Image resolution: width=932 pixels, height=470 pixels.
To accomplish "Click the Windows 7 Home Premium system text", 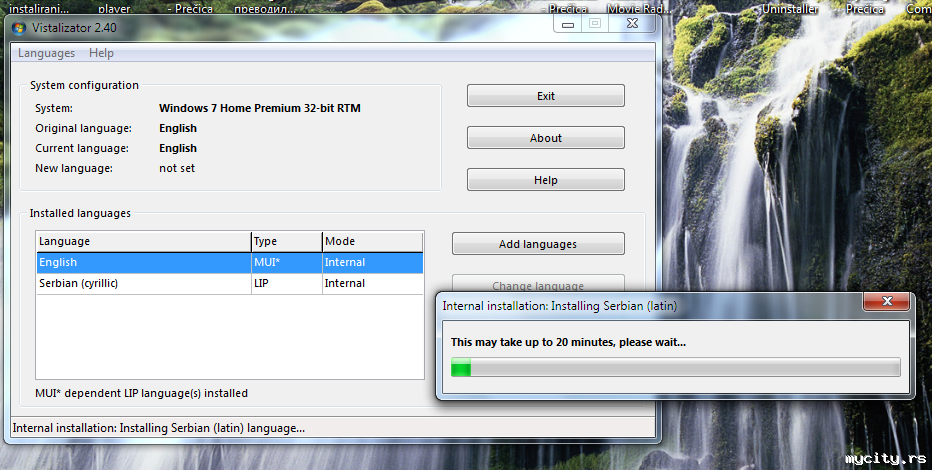I will click(x=260, y=108).
